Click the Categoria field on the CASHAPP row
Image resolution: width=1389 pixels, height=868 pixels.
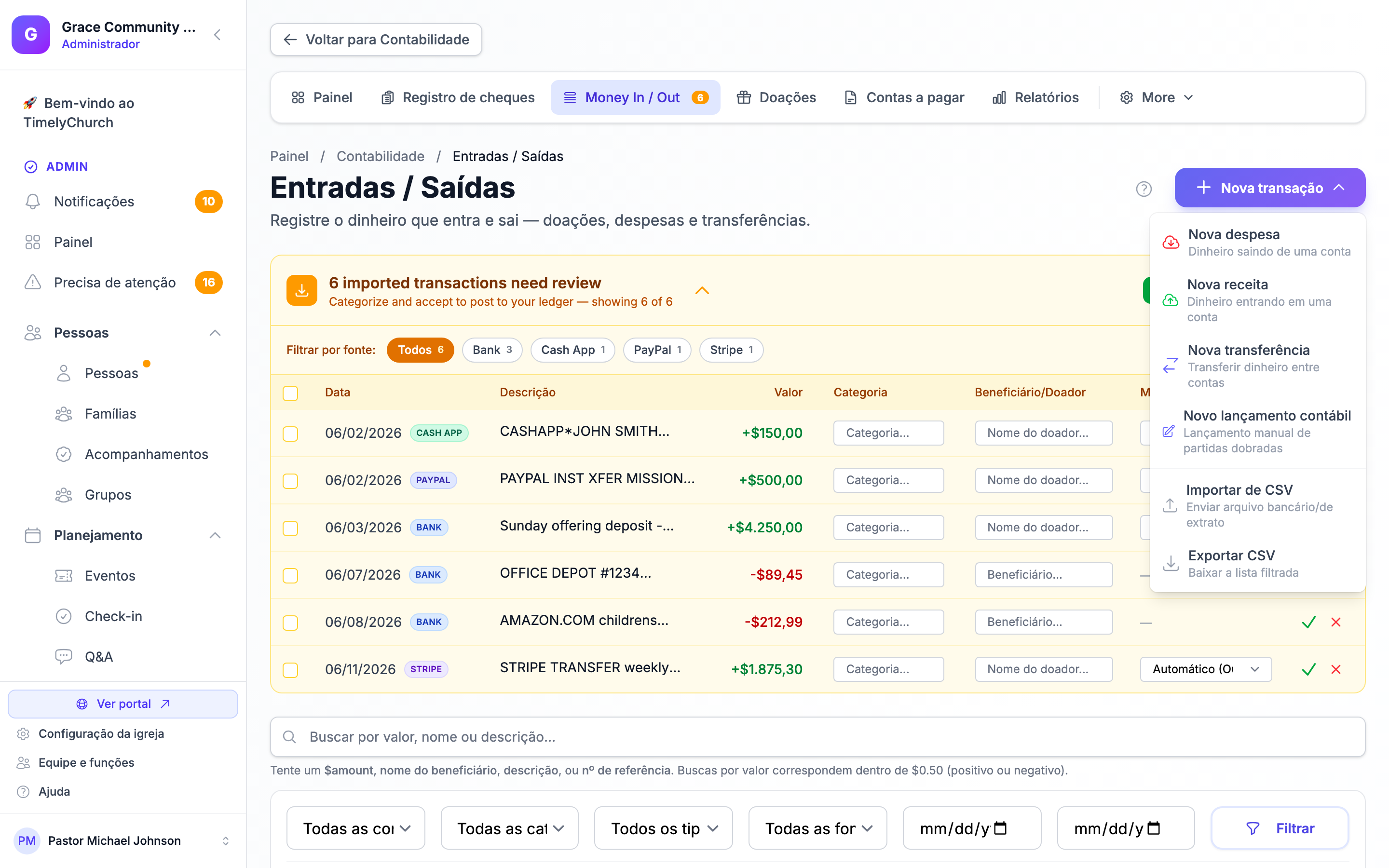pos(888,434)
